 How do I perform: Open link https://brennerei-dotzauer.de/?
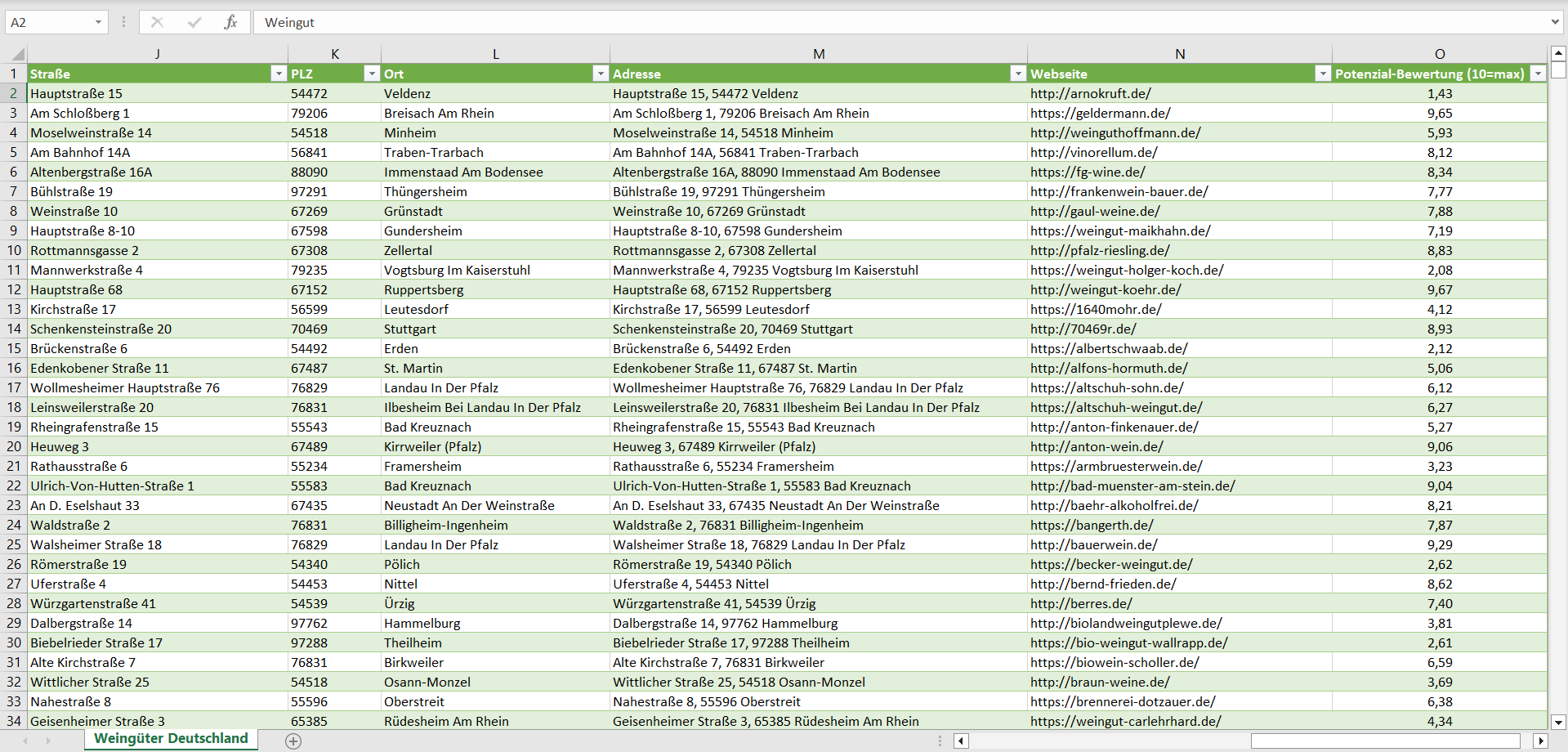click(1123, 701)
